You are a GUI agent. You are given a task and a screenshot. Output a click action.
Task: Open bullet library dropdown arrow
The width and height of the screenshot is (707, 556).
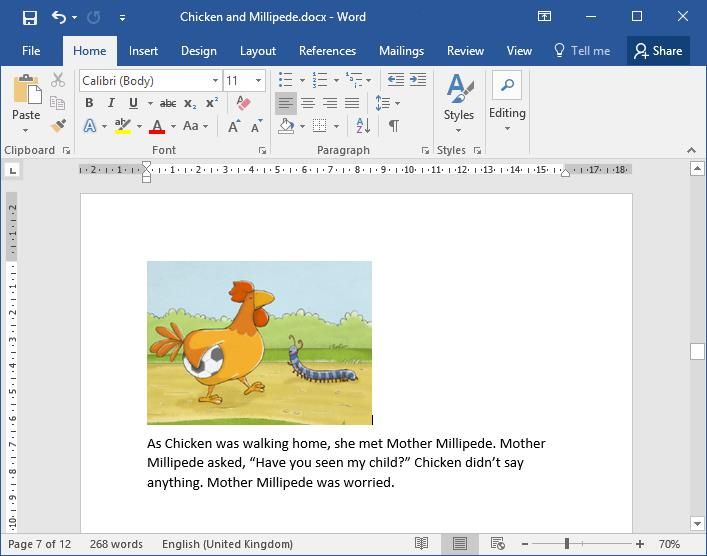tap(302, 80)
